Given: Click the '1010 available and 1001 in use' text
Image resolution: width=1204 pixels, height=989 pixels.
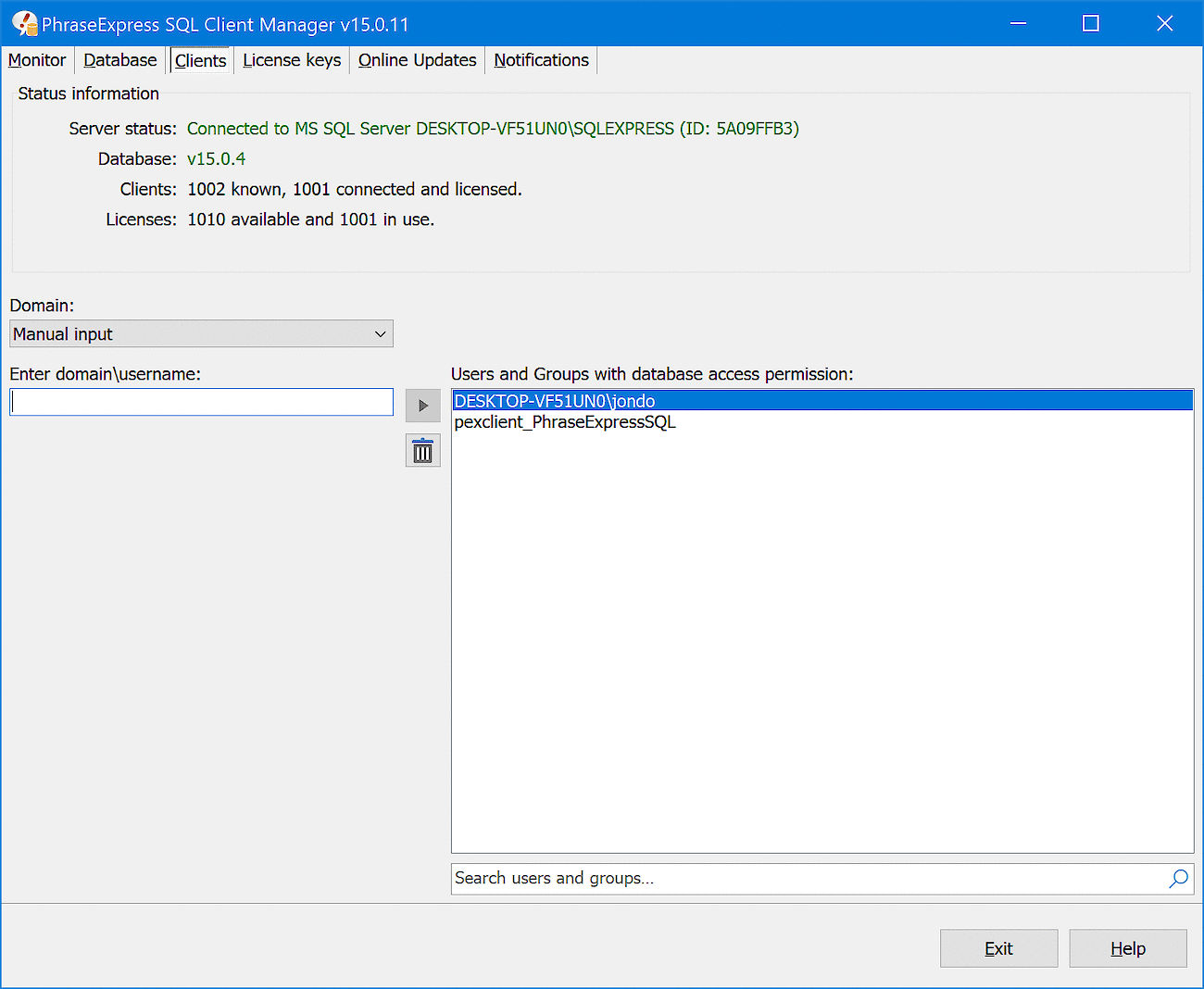Looking at the screenshot, I should tap(310, 219).
